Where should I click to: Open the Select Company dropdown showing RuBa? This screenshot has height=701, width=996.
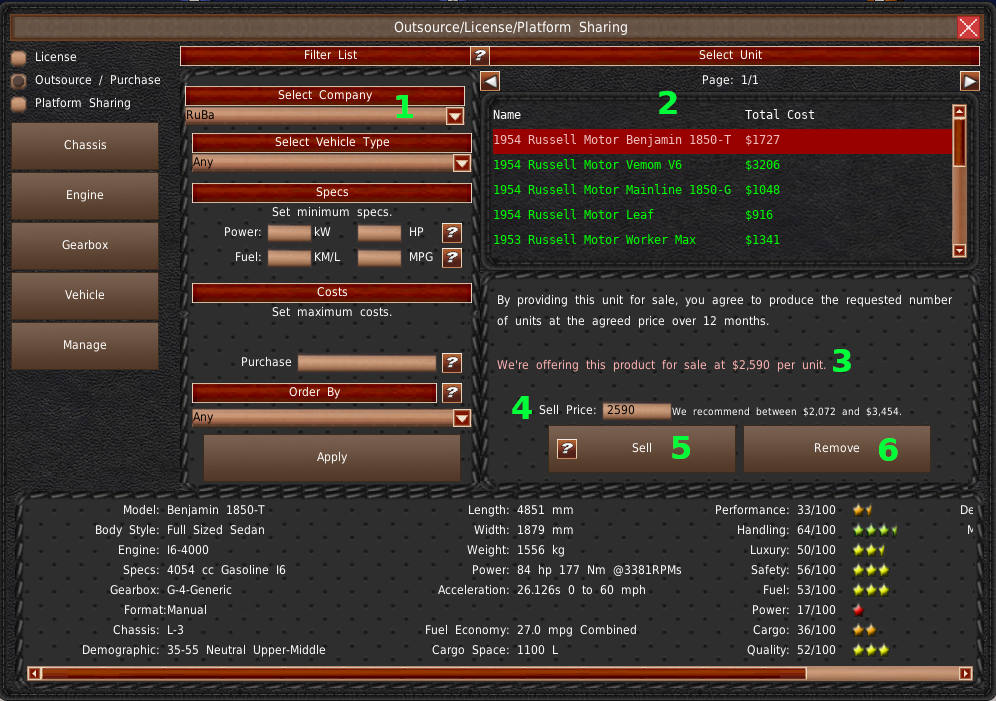455,116
